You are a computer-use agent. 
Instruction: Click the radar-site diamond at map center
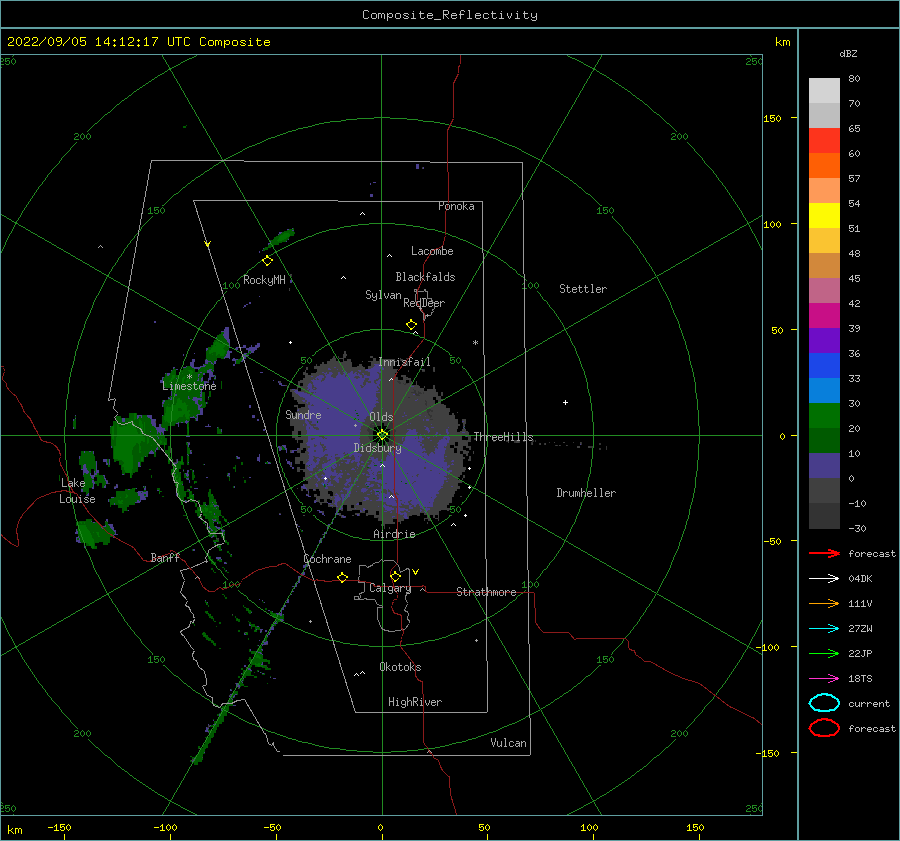click(382, 435)
